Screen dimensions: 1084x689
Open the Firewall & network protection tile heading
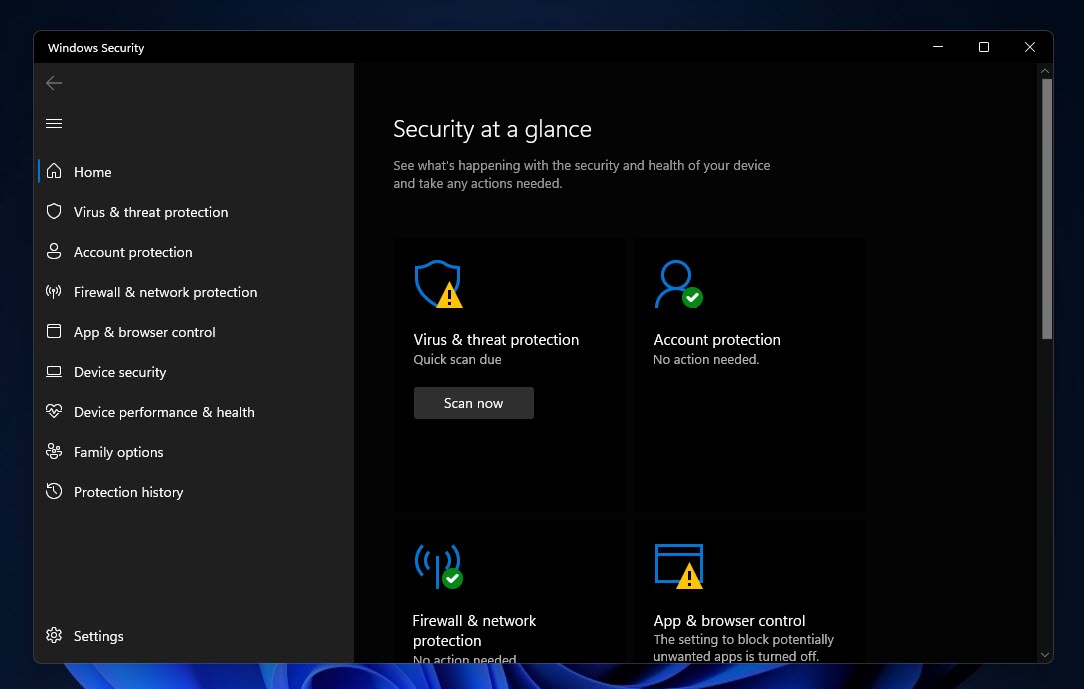click(474, 630)
